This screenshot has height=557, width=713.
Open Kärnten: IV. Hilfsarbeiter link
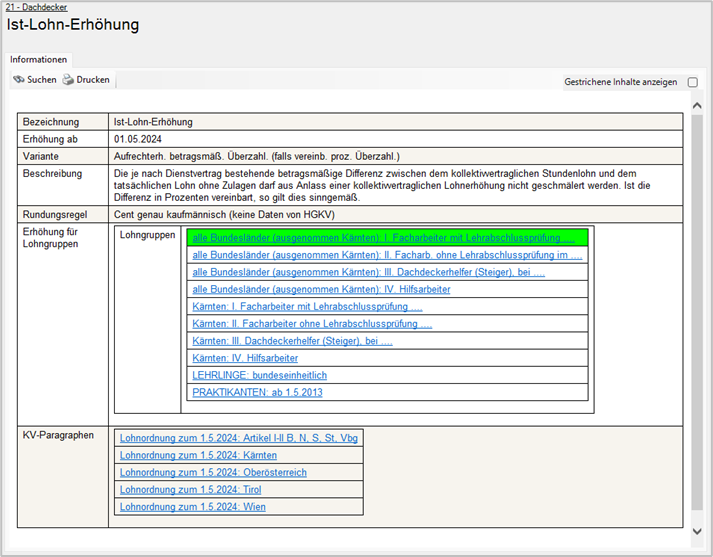click(245, 358)
